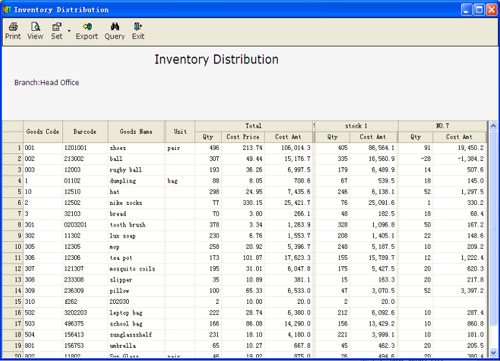Viewport: 500px width, 361px height.
Task: Click the negative cost amount -1,384.2 cell
Action: tap(459, 159)
